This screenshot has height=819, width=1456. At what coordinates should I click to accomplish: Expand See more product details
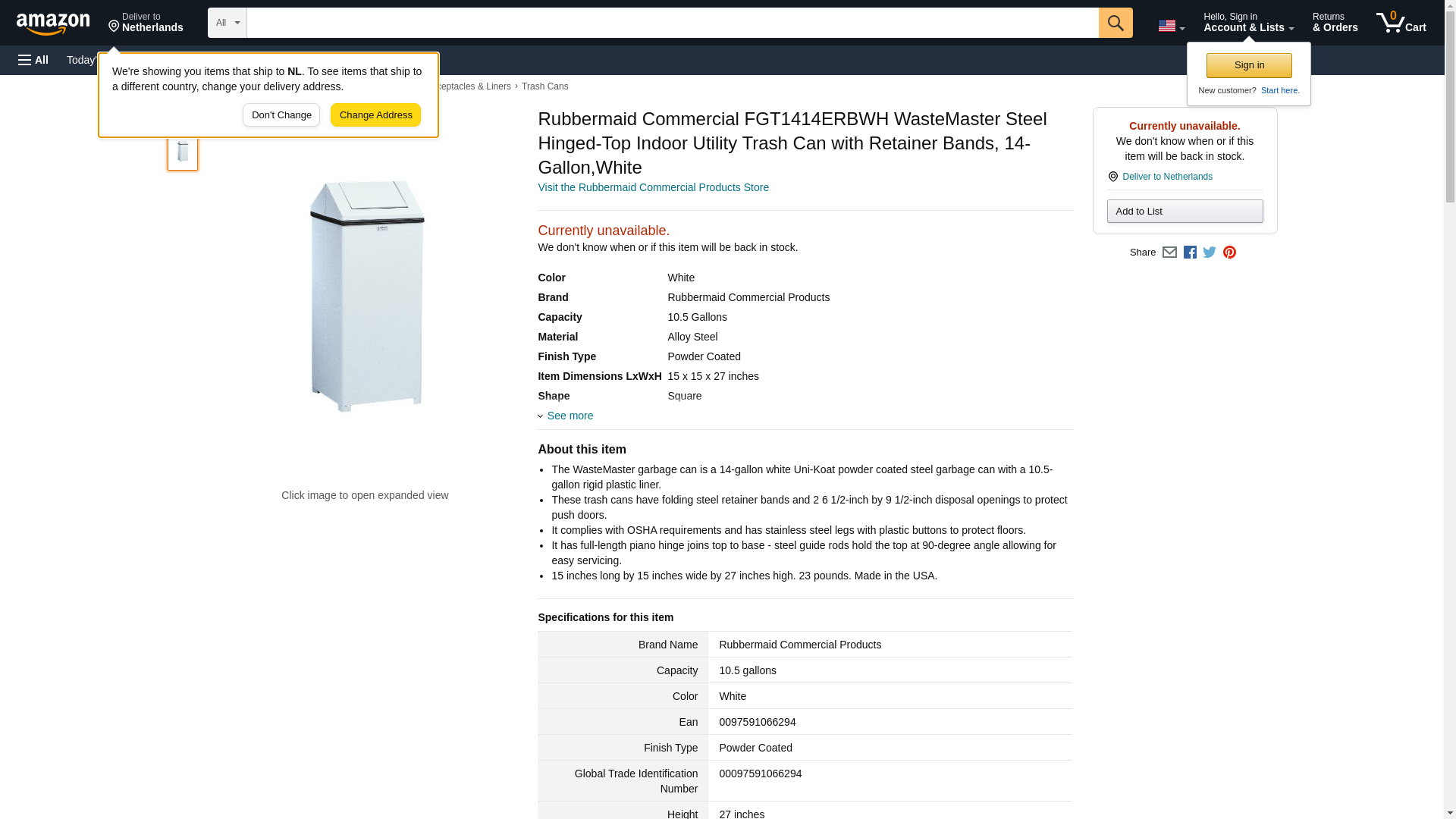pos(570,416)
